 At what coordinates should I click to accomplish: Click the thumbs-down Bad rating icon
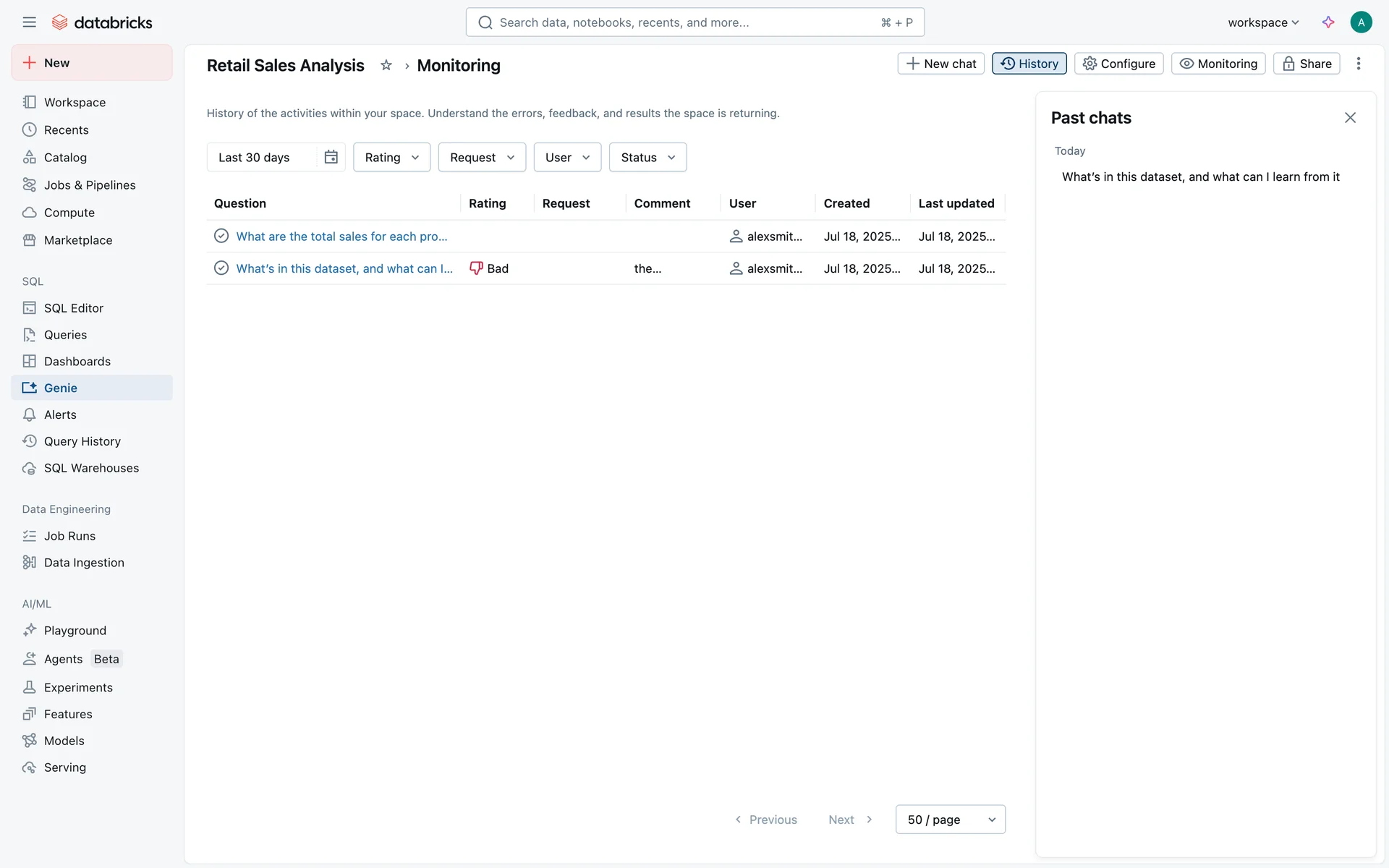[x=476, y=268]
